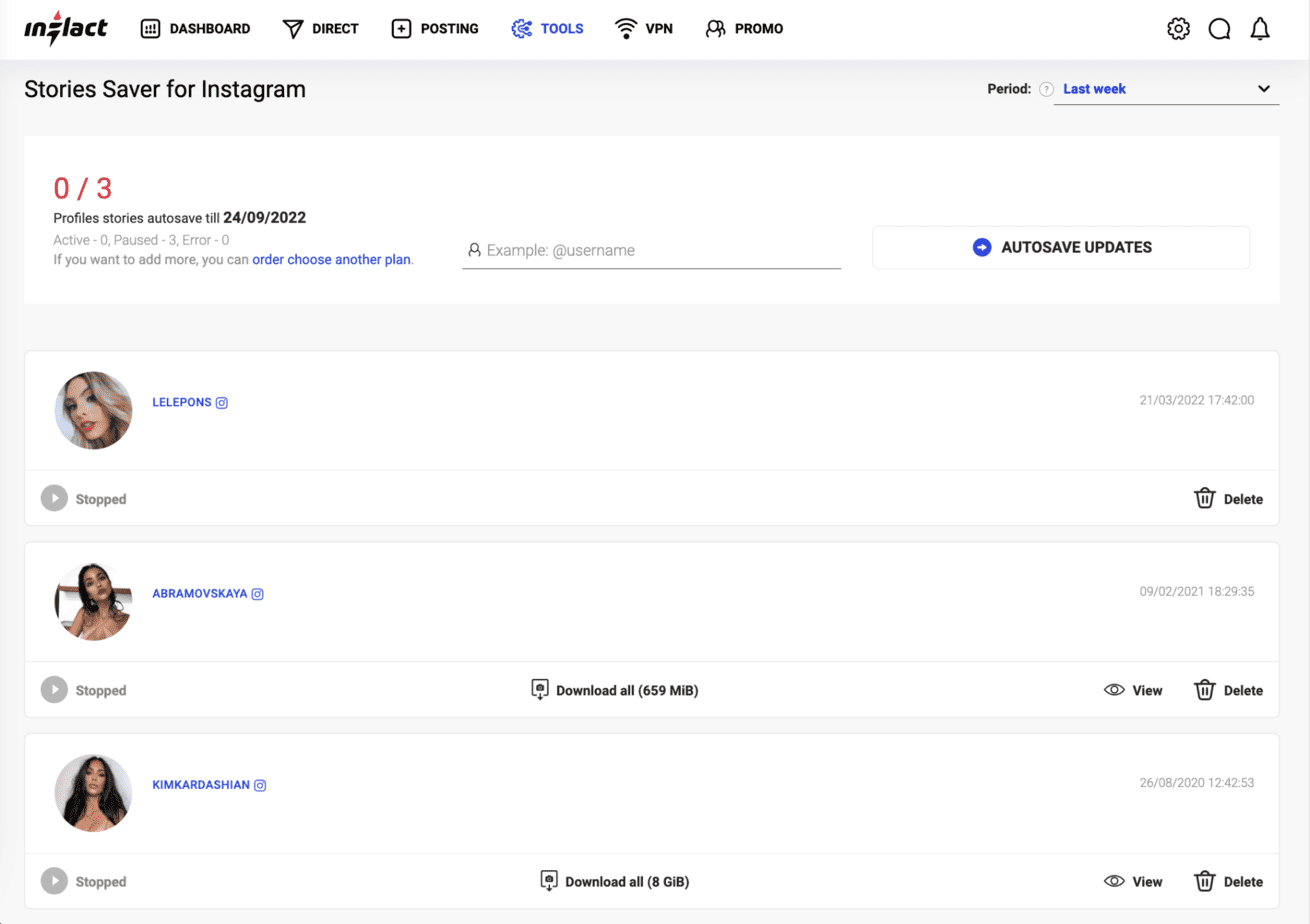Open the Tools menu
The width and height of the screenshot is (1310, 924).
[x=547, y=29]
